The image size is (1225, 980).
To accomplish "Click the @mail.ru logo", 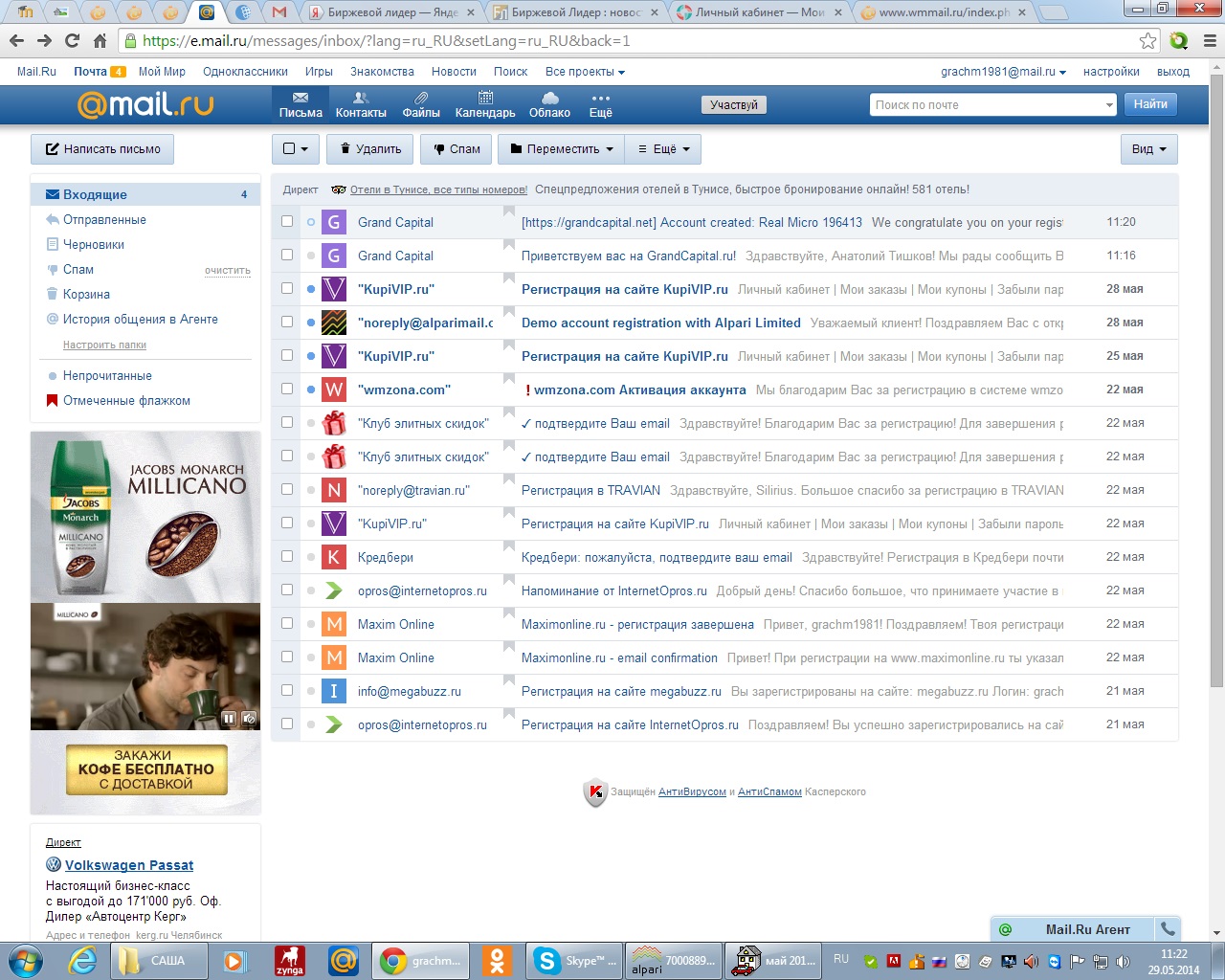I will point(145,104).
